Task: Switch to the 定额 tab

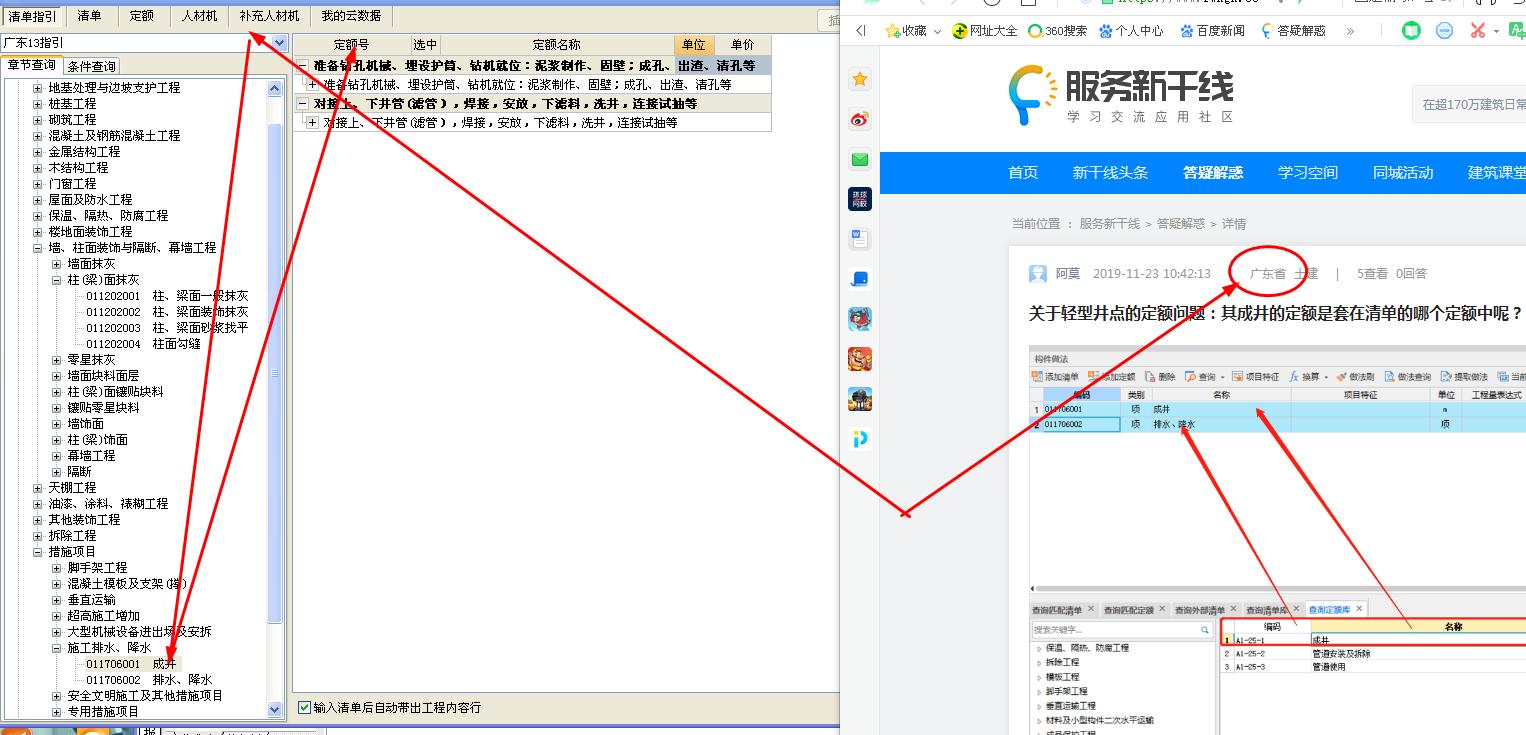Action: tap(142, 16)
